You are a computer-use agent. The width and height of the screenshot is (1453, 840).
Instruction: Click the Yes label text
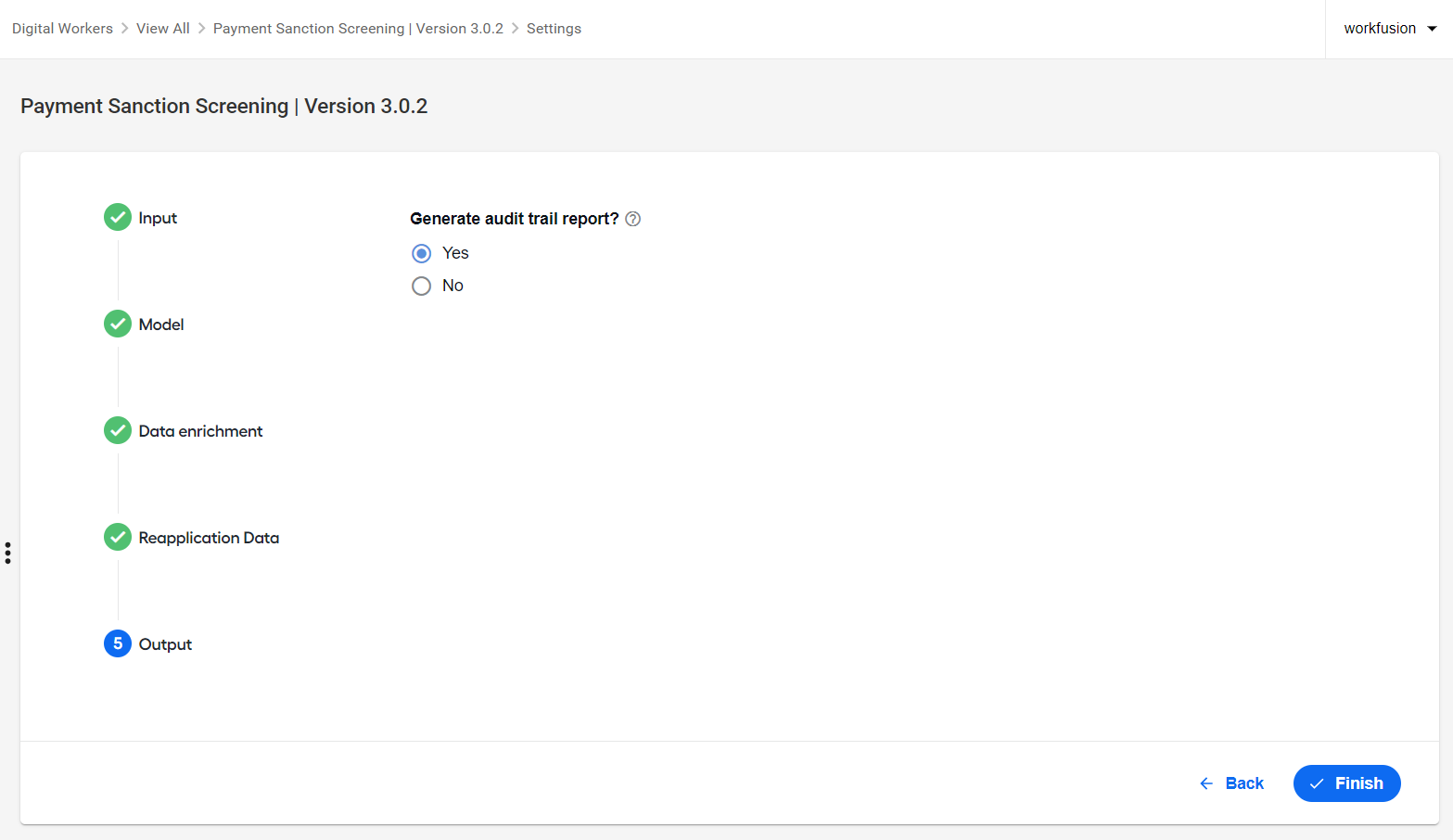click(455, 253)
